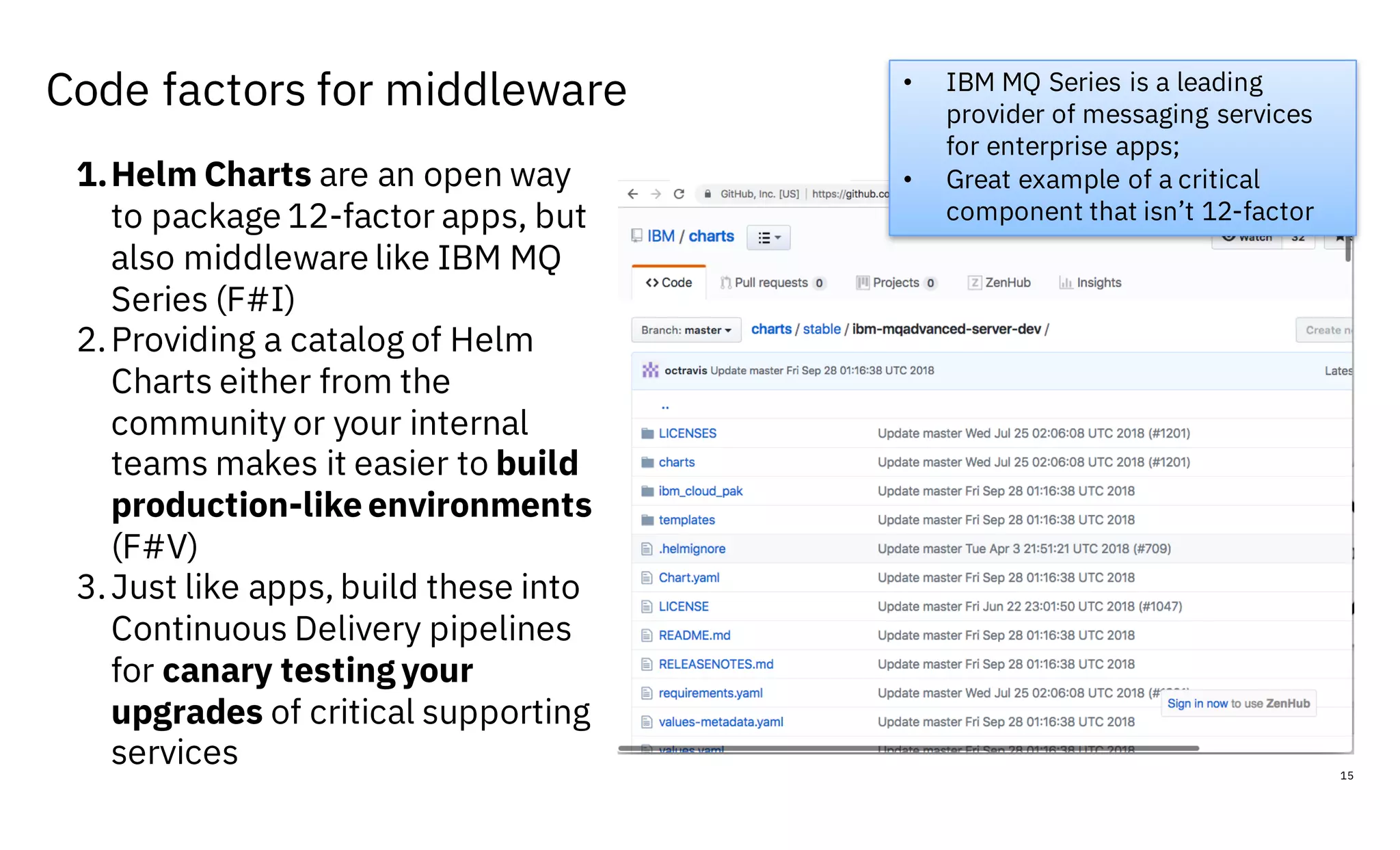The image size is (1400, 850).
Task: Click the README.md file icon
Action: pyautogui.click(x=647, y=635)
